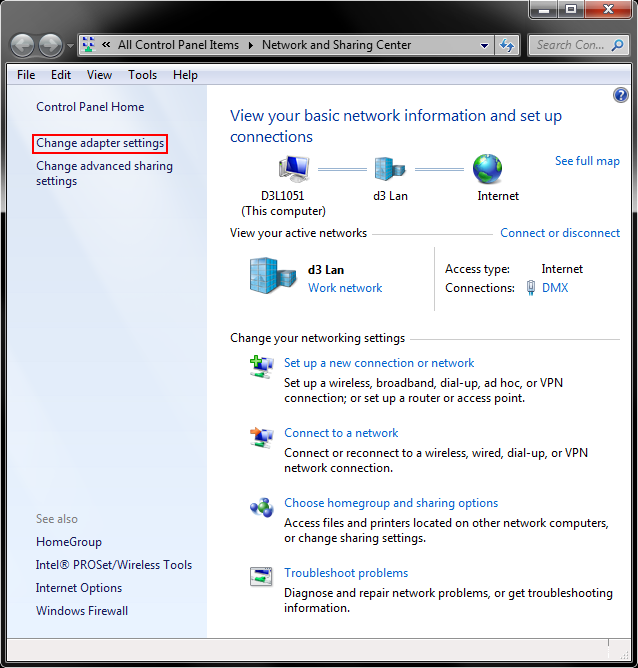
Task: Open See full map link
Action: coord(587,161)
